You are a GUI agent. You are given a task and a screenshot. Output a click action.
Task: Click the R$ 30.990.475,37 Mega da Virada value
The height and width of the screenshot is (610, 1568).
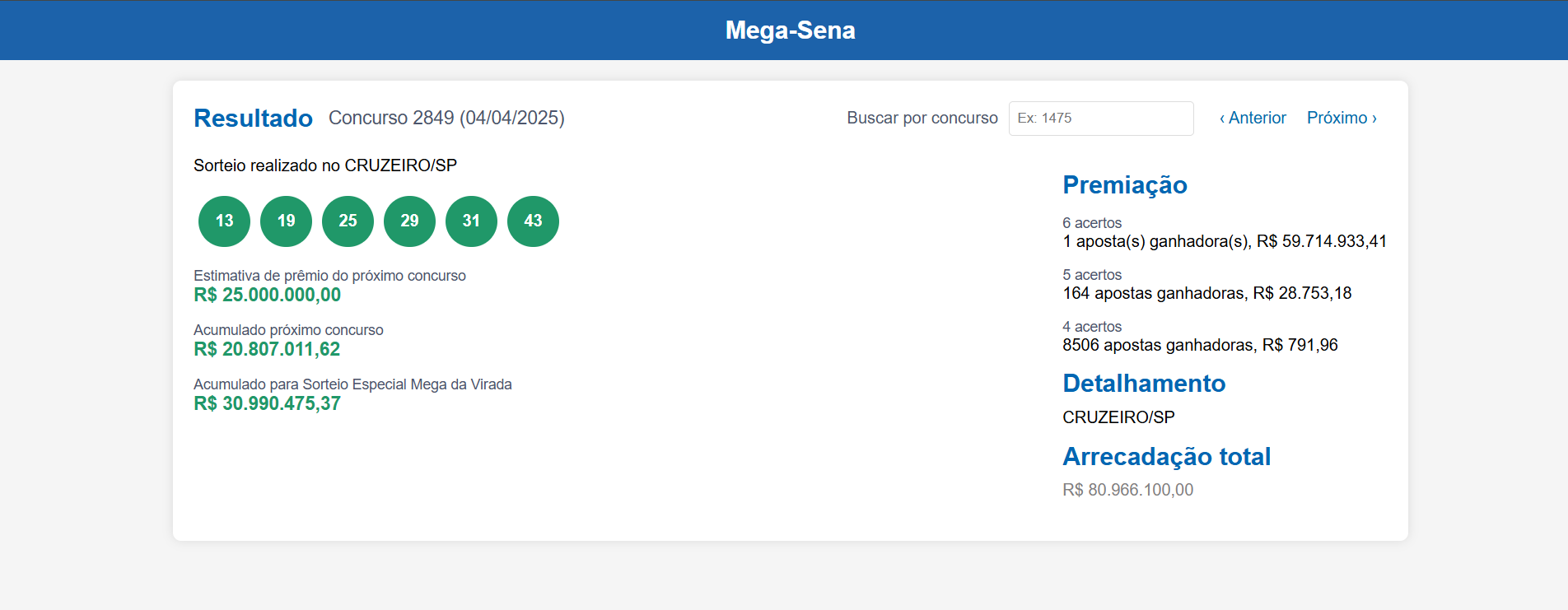[267, 403]
